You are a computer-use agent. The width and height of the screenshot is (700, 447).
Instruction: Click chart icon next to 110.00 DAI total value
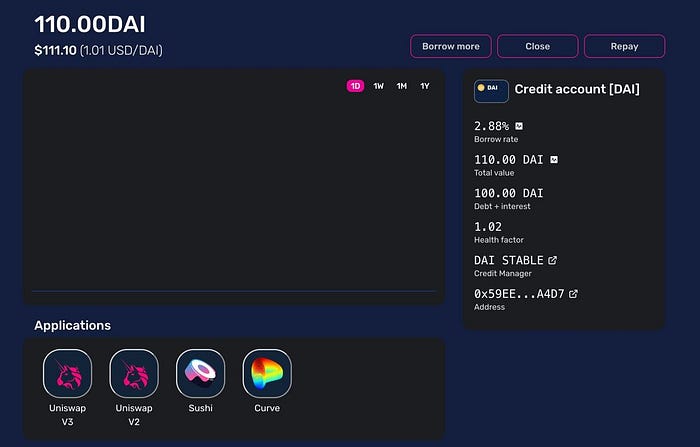point(554,160)
